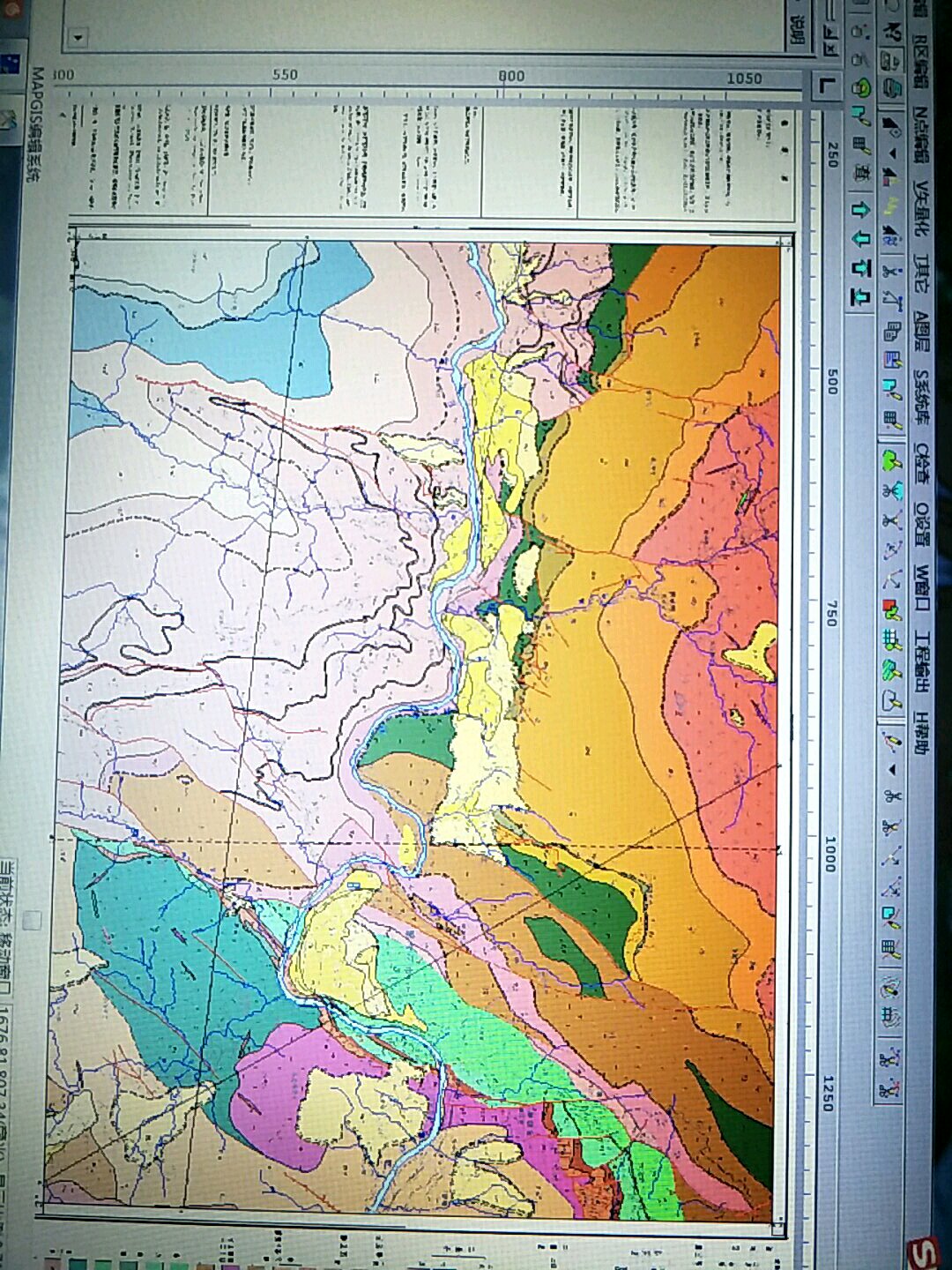
Task: Click the red square with green shape icon
Action: 891,609
